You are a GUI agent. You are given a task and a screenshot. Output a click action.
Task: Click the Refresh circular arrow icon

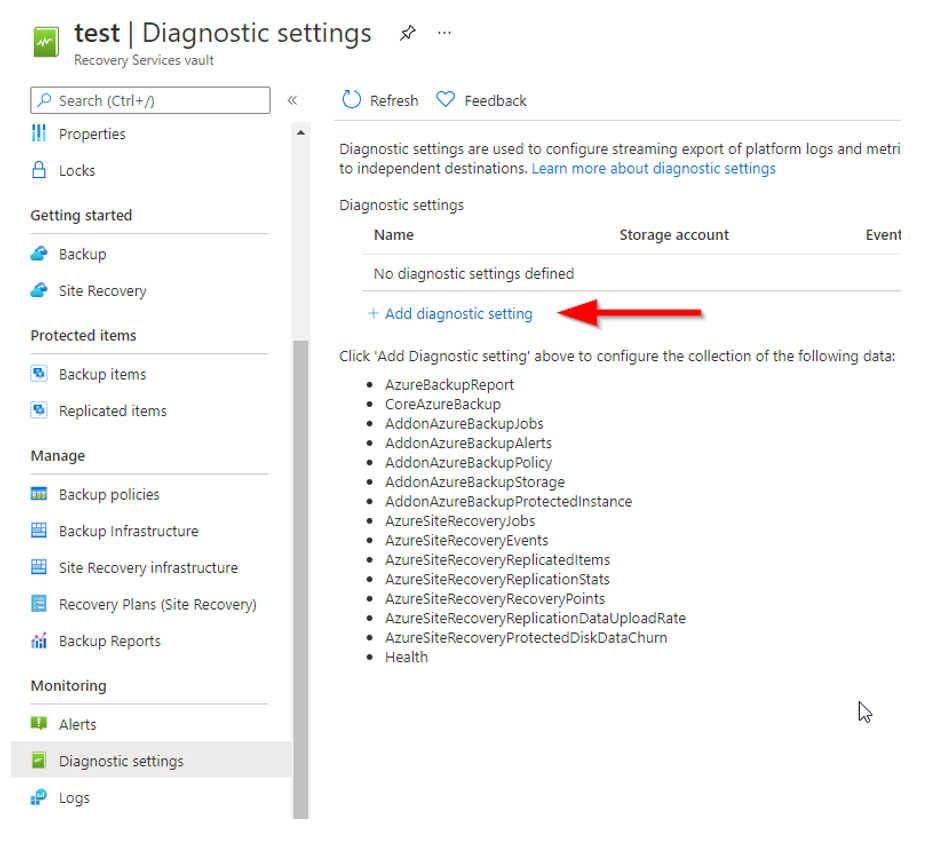(x=351, y=100)
